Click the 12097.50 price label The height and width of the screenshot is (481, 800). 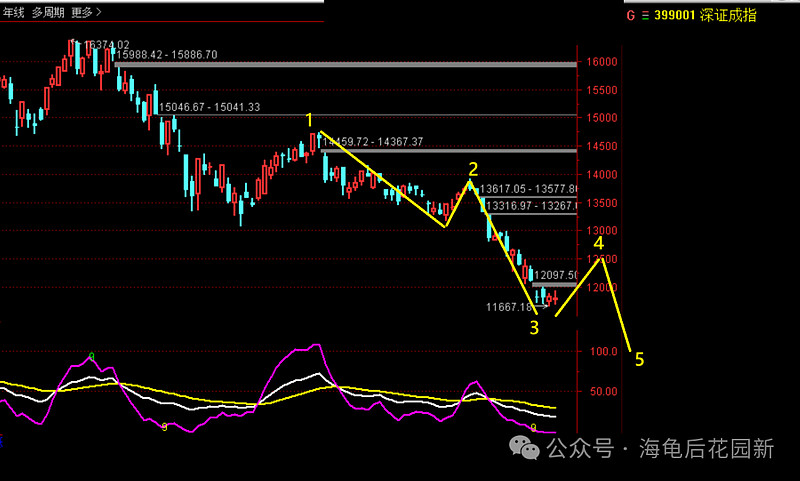[x=556, y=275]
